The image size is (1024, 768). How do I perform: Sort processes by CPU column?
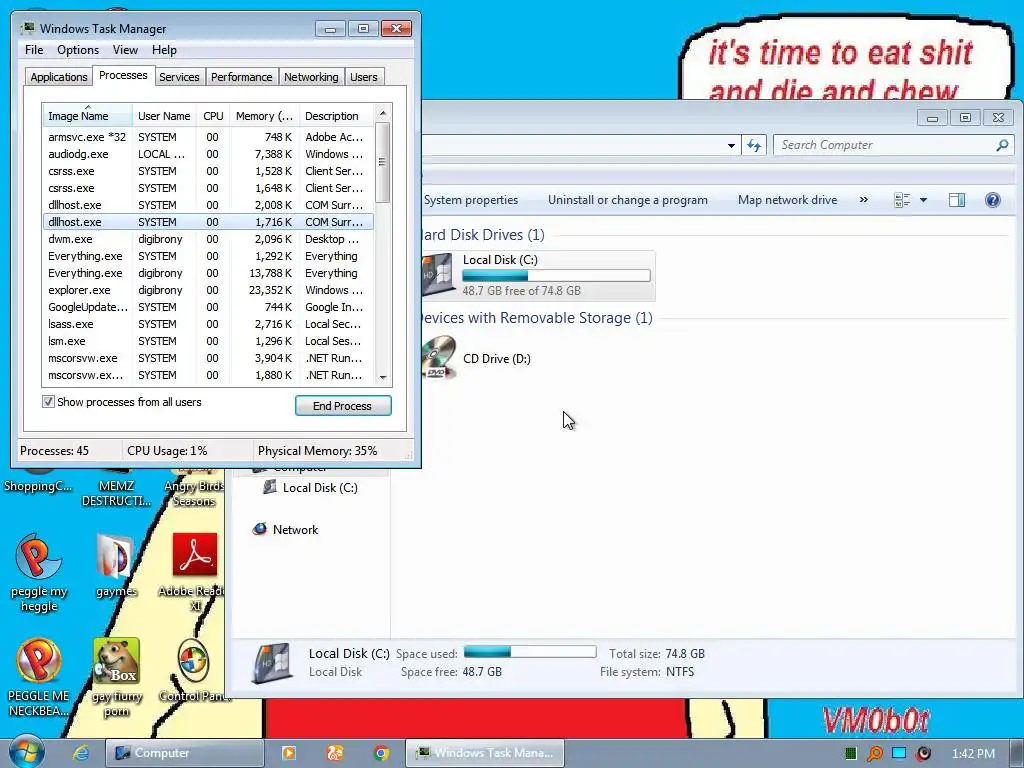pyautogui.click(x=213, y=116)
